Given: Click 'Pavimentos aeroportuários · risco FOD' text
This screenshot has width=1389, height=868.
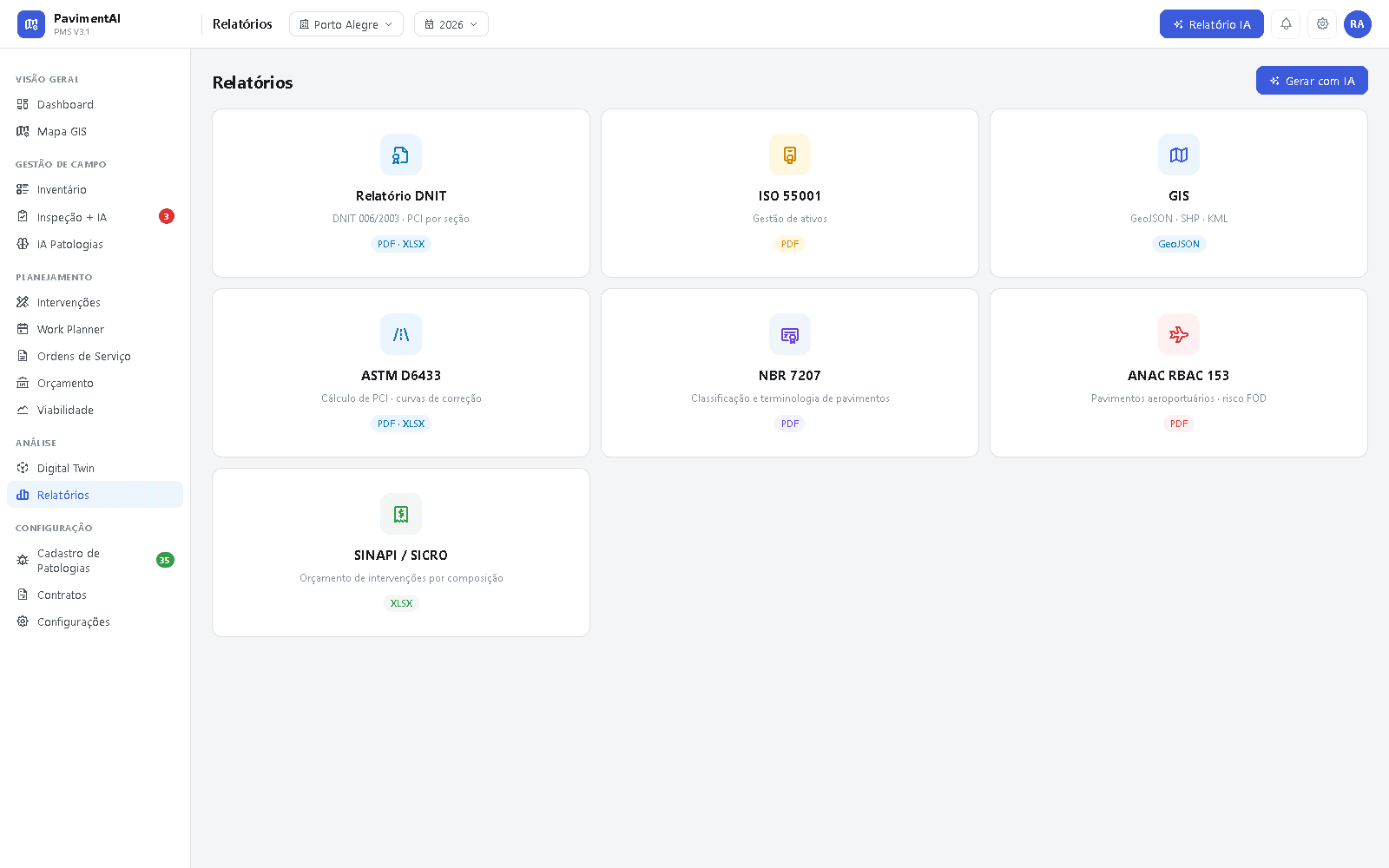Looking at the screenshot, I should [1179, 398].
